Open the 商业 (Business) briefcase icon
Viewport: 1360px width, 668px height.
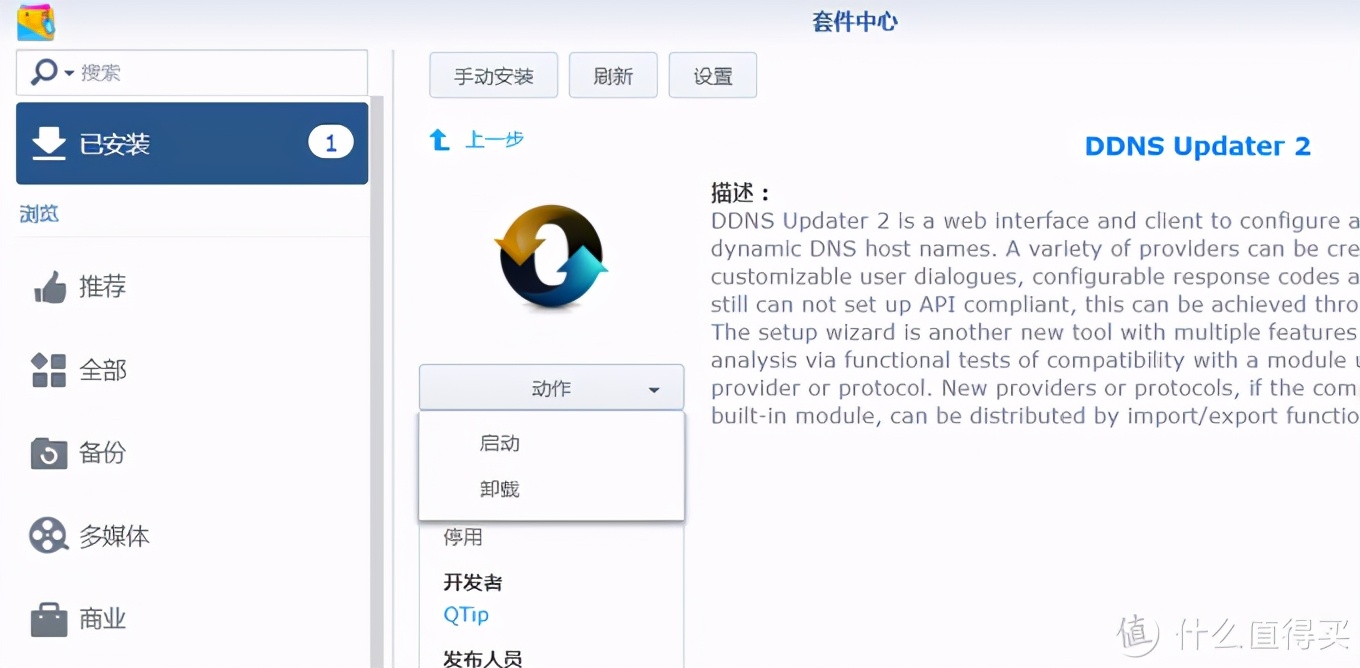48,618
